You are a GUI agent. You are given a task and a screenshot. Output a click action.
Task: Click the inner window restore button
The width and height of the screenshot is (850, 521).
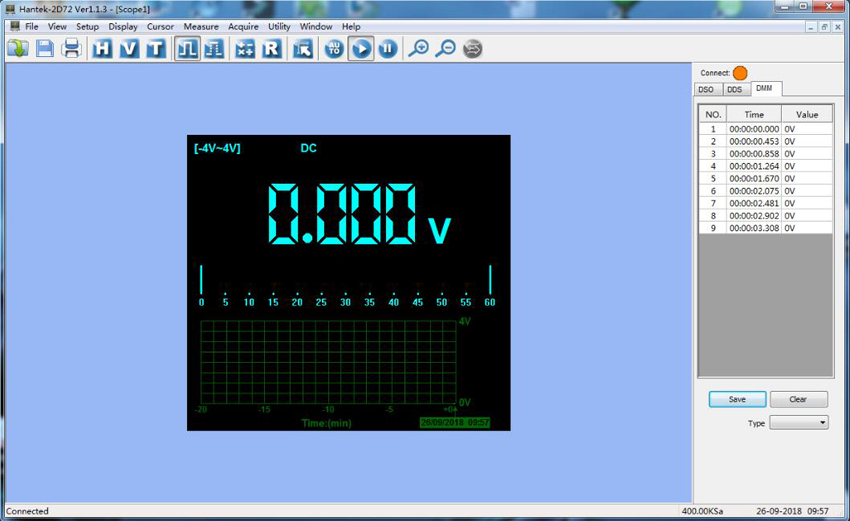click(x=824, y=27)
